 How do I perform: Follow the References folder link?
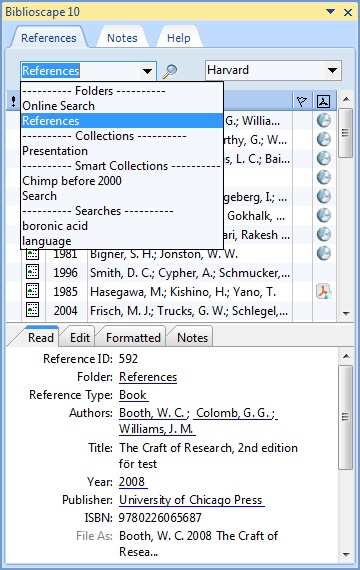coord(148,377)
